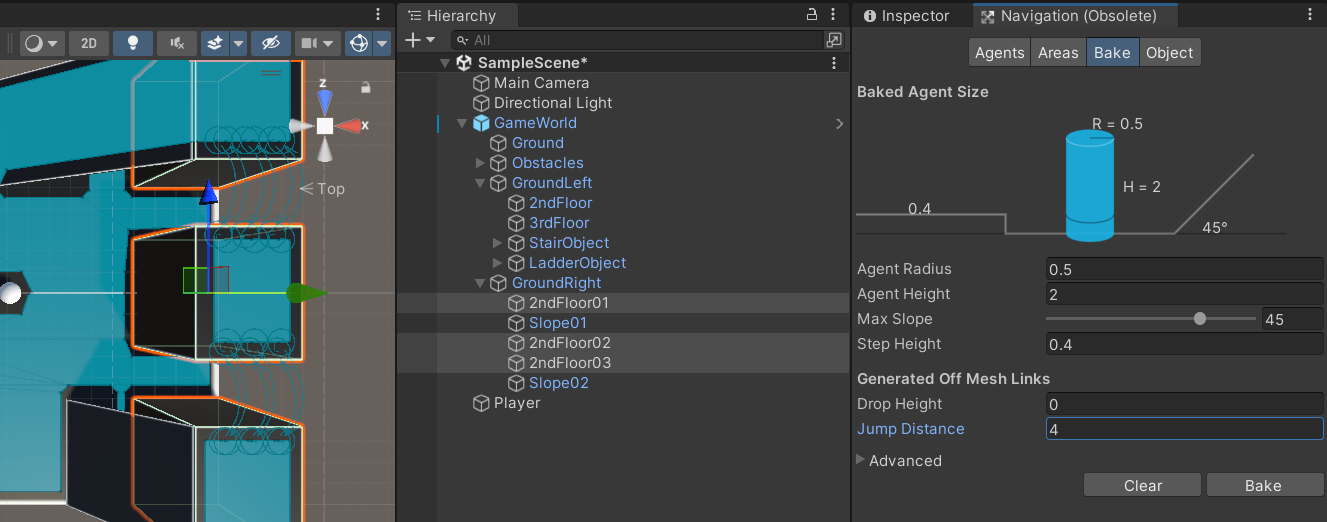Toggle scene effects layers icon
Viewport: 1327px width, 522px height.
tap(214, 43)
